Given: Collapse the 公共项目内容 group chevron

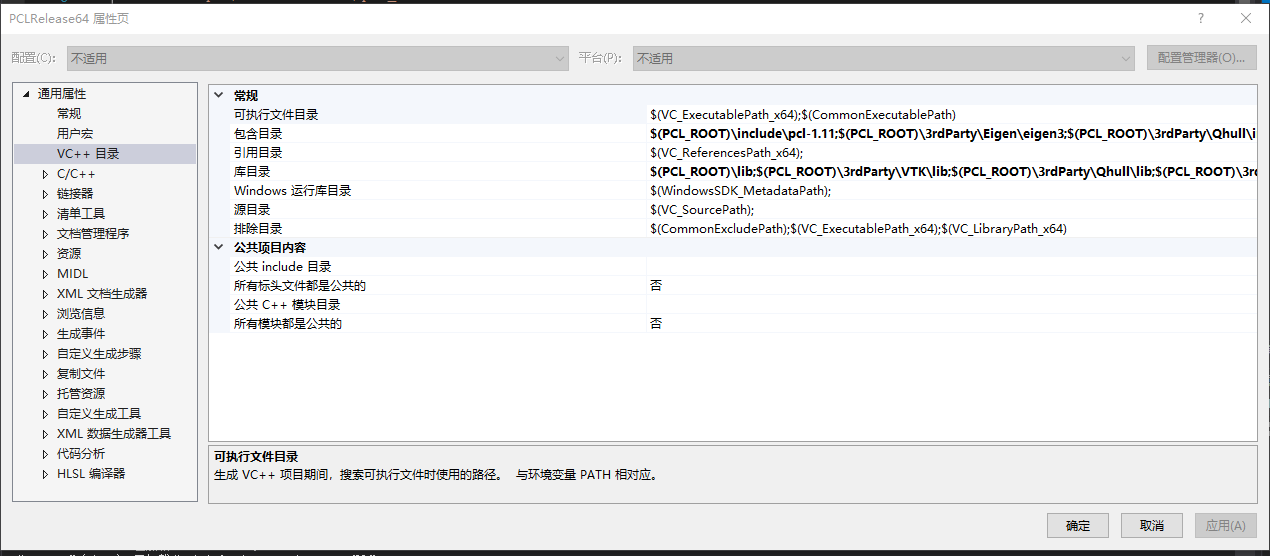Looking at the screenshot, I should coord(219,248).
